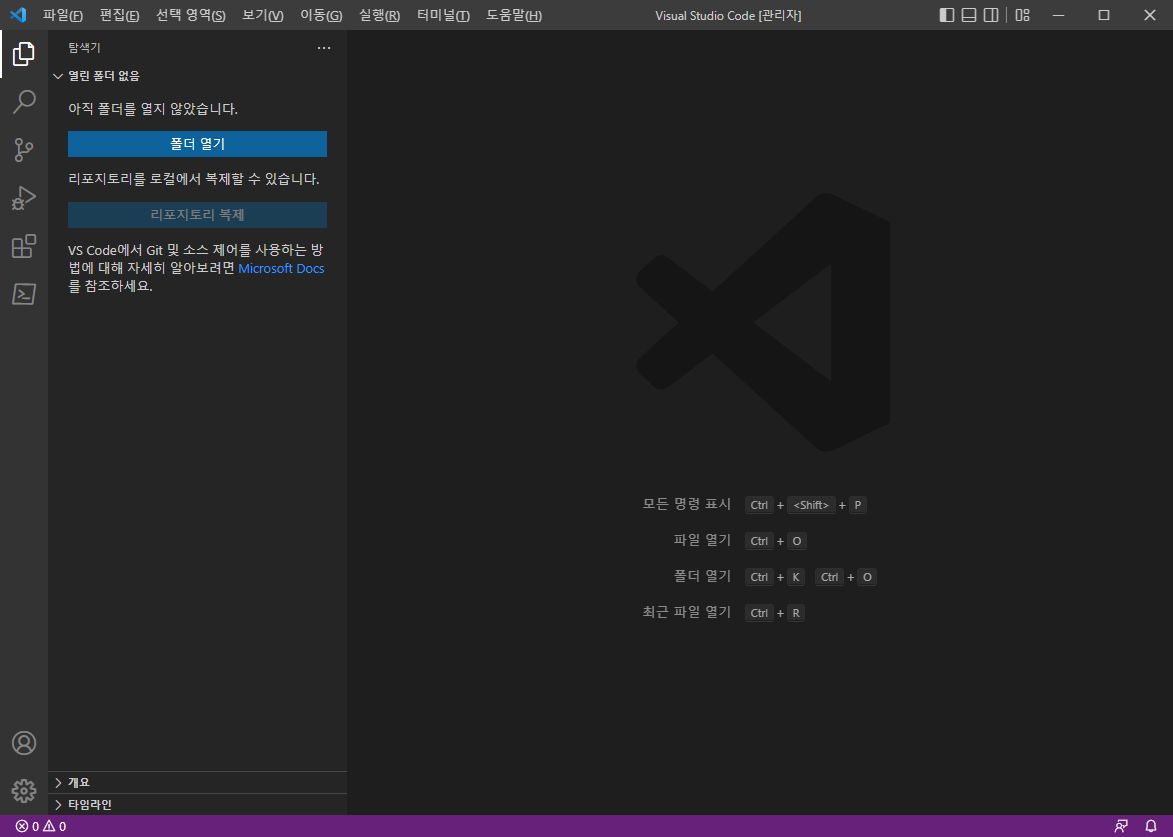The image size is (1173, 837).
Task: Open the notifications bell icon
Action: pyautogui.click(x=1151, y=827)
